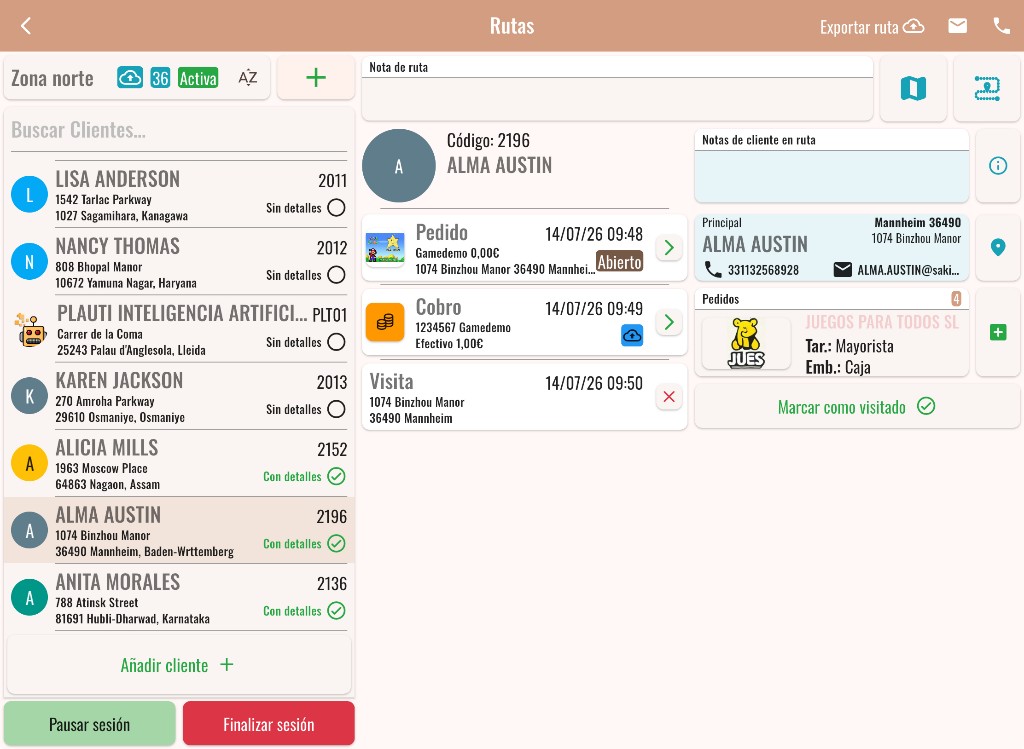Click the client info icon

(998, 166)
